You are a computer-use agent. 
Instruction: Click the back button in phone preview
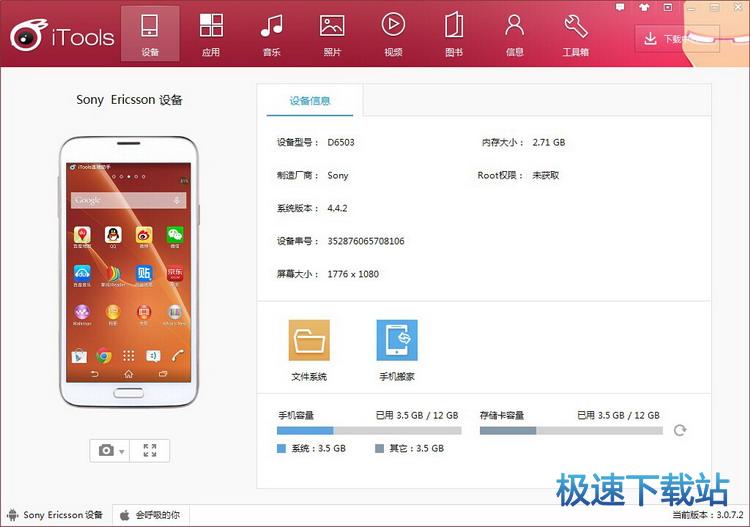[94, 374]
